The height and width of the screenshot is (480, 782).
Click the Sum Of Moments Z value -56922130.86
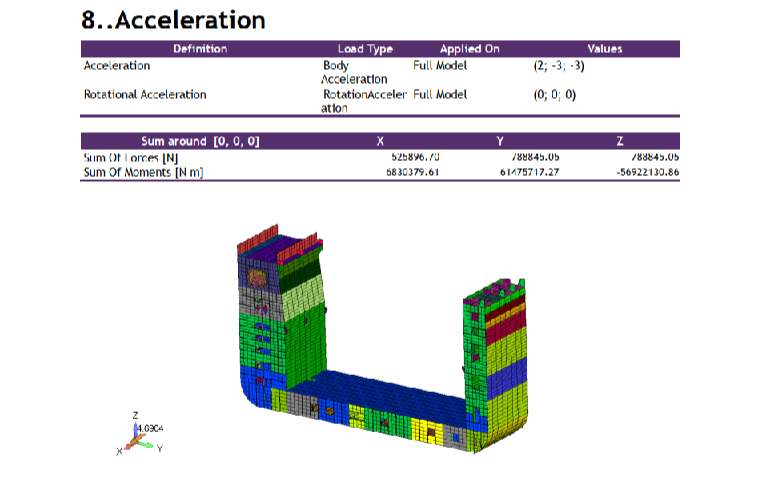tap(642, 172)
